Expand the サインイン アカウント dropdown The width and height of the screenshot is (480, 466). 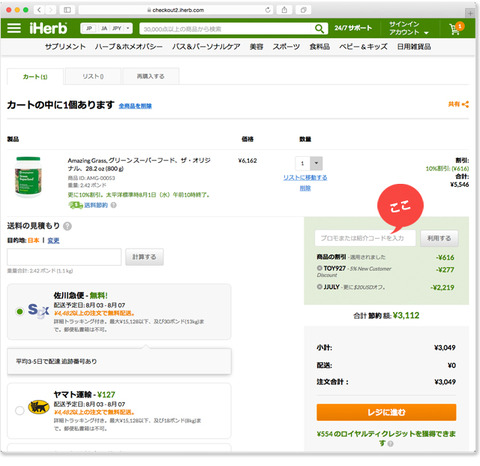pos(409,28)
